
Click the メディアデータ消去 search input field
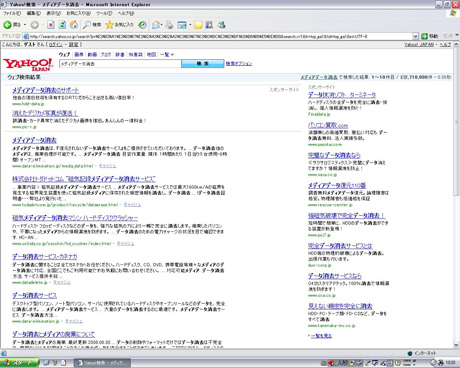click(x=120, y=64)
